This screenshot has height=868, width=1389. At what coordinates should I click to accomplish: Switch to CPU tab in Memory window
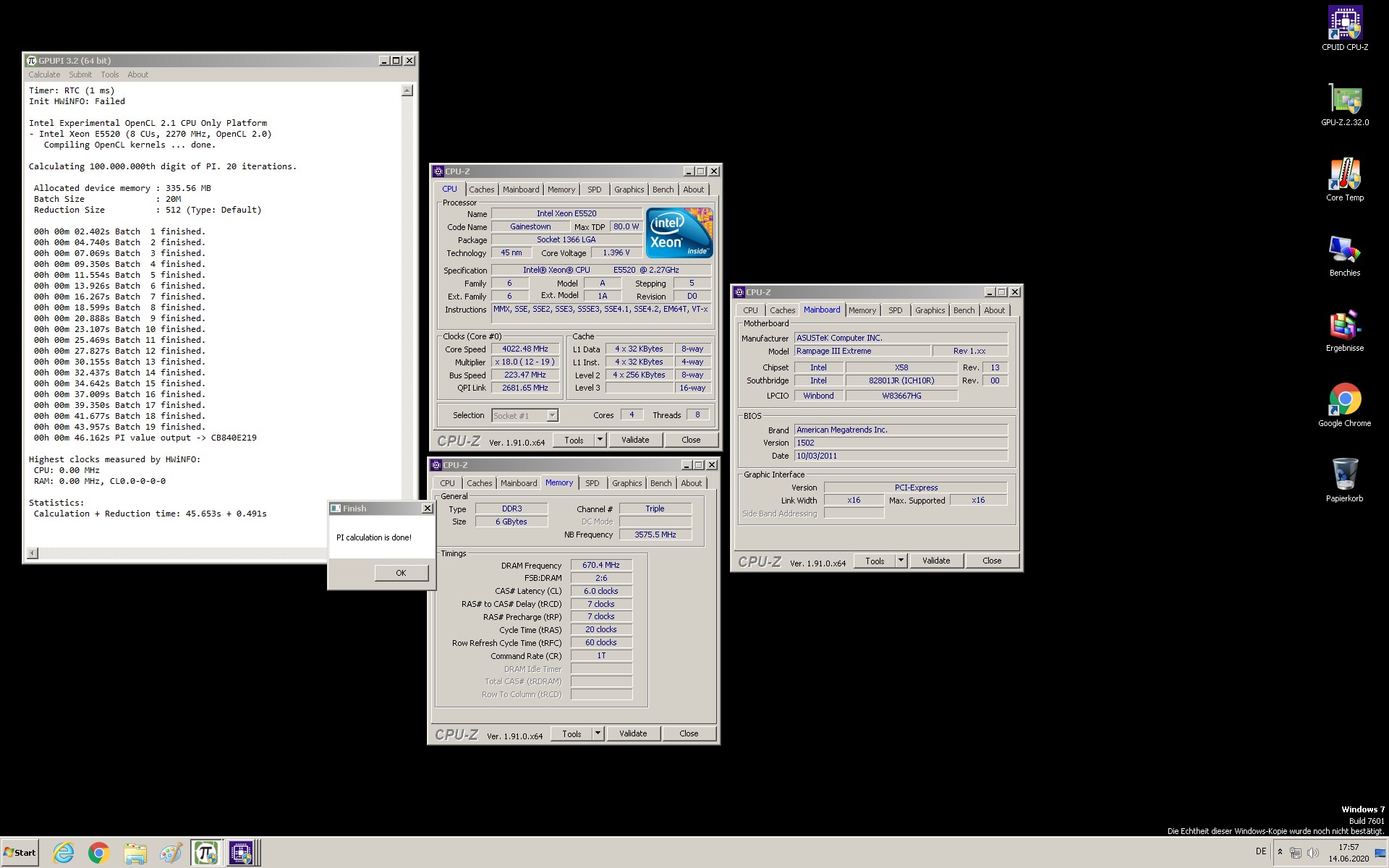tap(448, 483)
